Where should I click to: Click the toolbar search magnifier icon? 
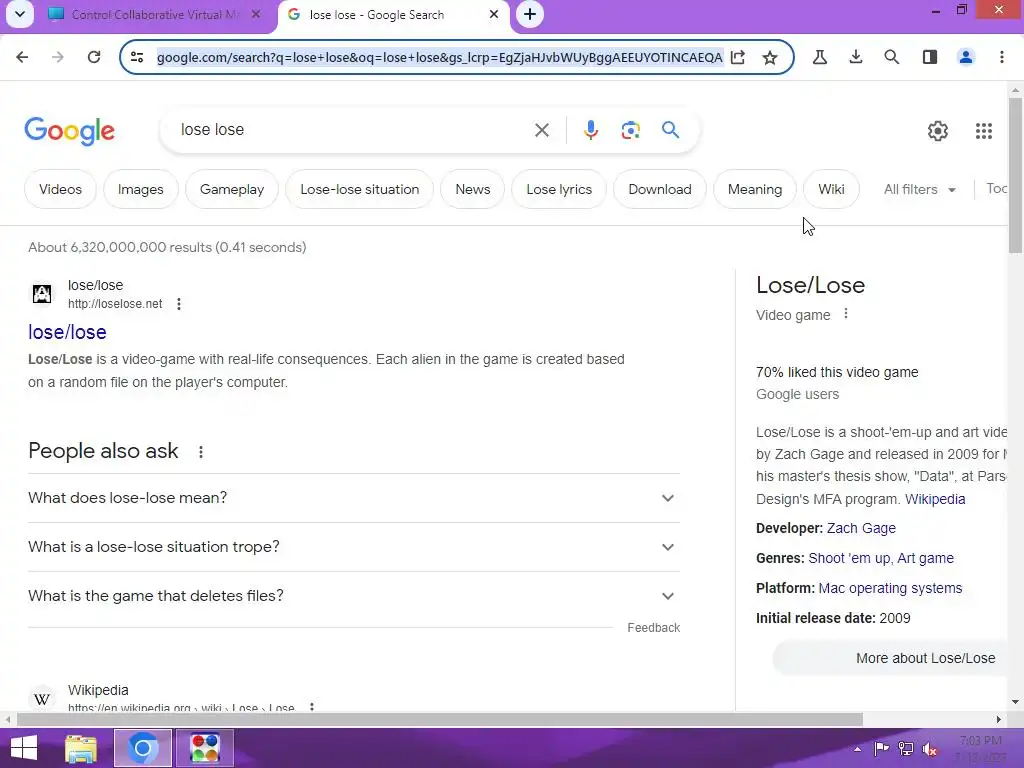(x=891, y=57)
